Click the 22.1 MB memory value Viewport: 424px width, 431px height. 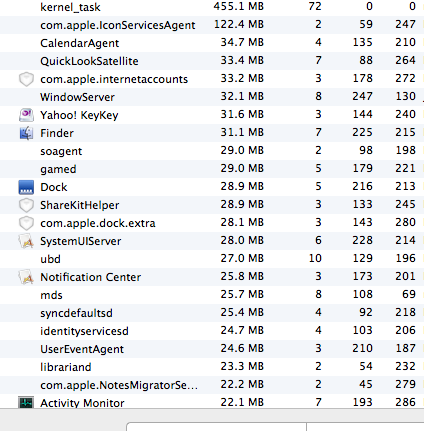click(x=242, y=402)
